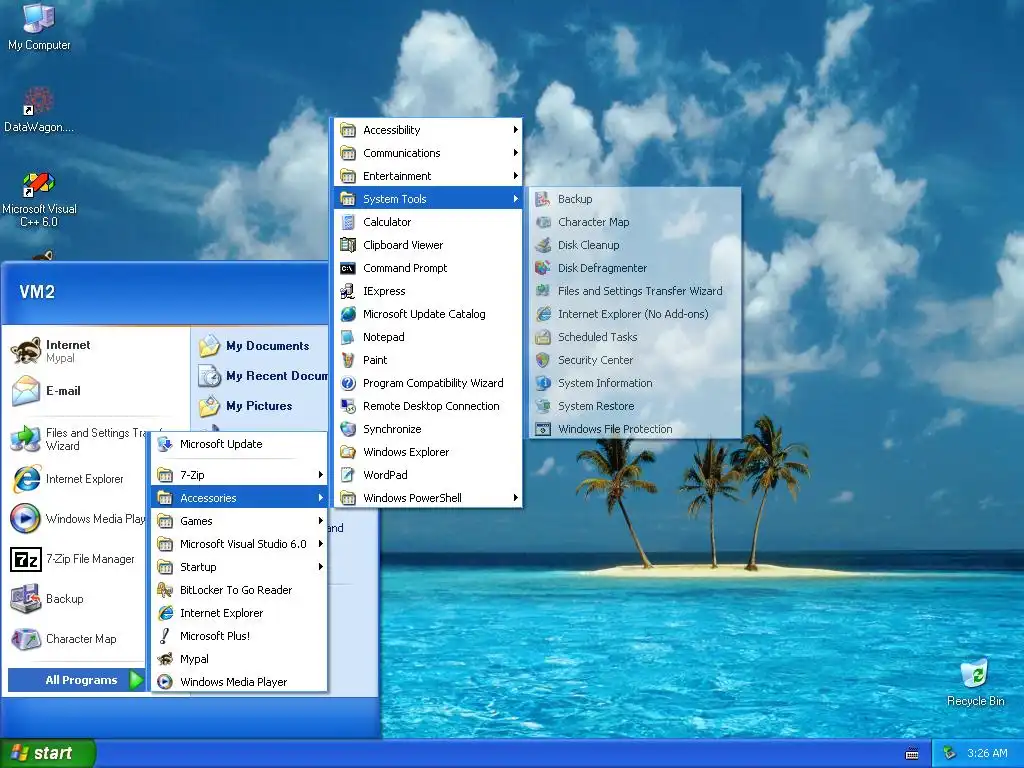Open Program Compatibility Wizard
The height and width of the screenshot is (768, 1024).
point(428,383)
